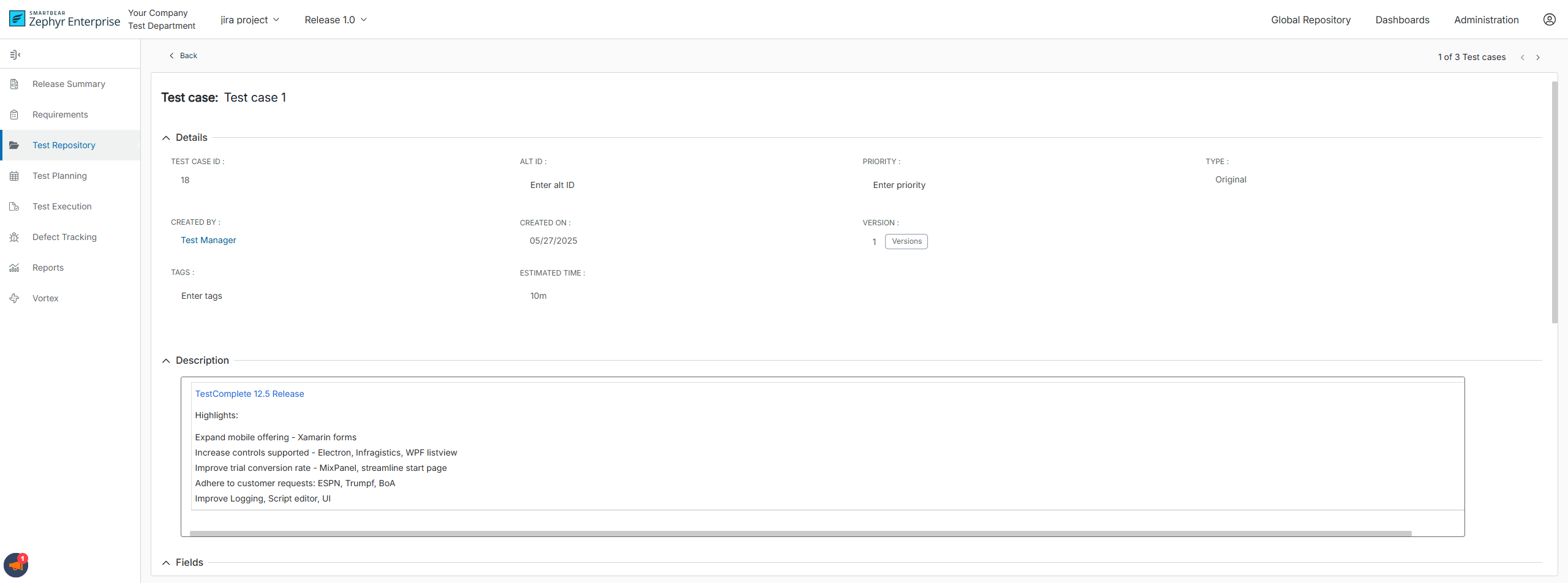Open the user account menu
1568x586 pixels.
(x=1550, y=19)
